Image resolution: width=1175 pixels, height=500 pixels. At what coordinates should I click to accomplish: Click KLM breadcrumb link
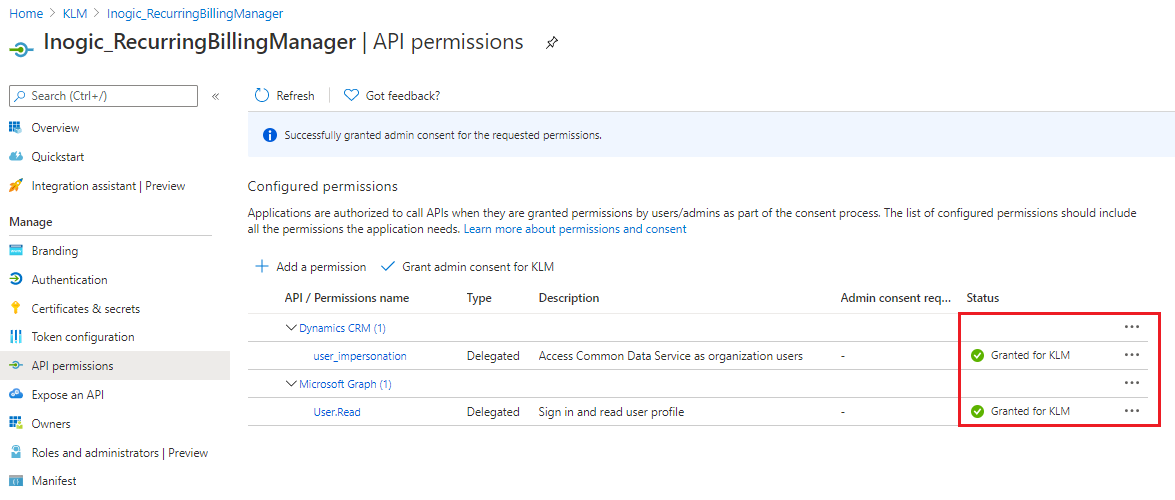pos(75,13)
